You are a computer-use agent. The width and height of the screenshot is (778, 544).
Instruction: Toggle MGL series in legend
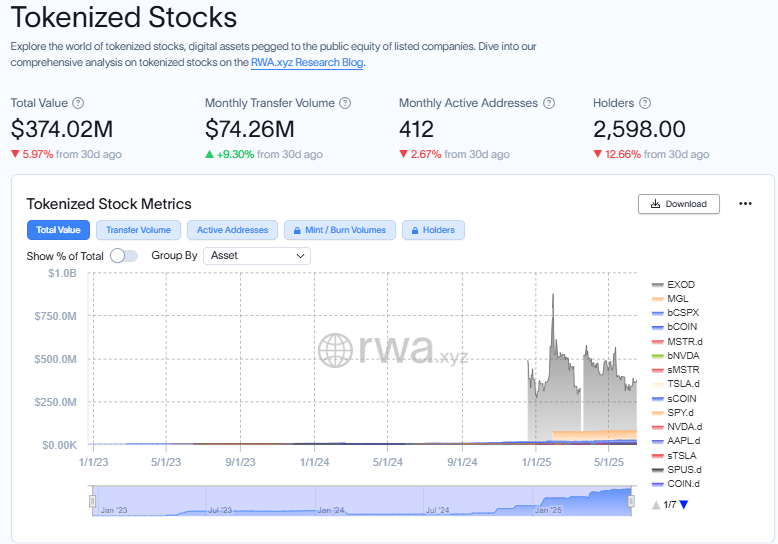pyautogui.click(x=670, y=299)
